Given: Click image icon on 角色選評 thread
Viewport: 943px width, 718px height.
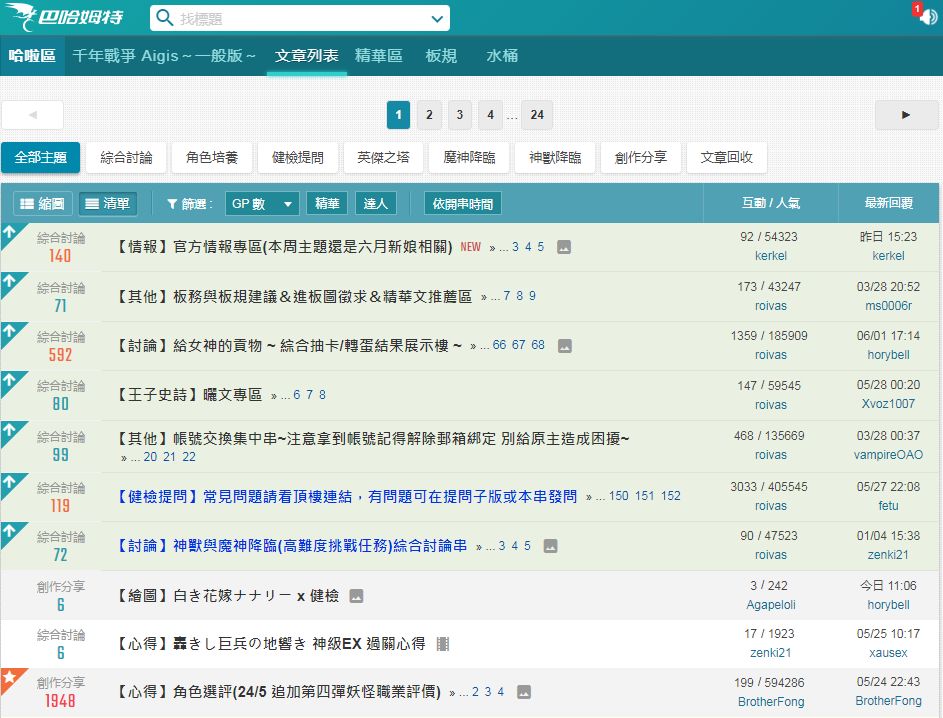Looking at the screenshot, I should point(523,692).
